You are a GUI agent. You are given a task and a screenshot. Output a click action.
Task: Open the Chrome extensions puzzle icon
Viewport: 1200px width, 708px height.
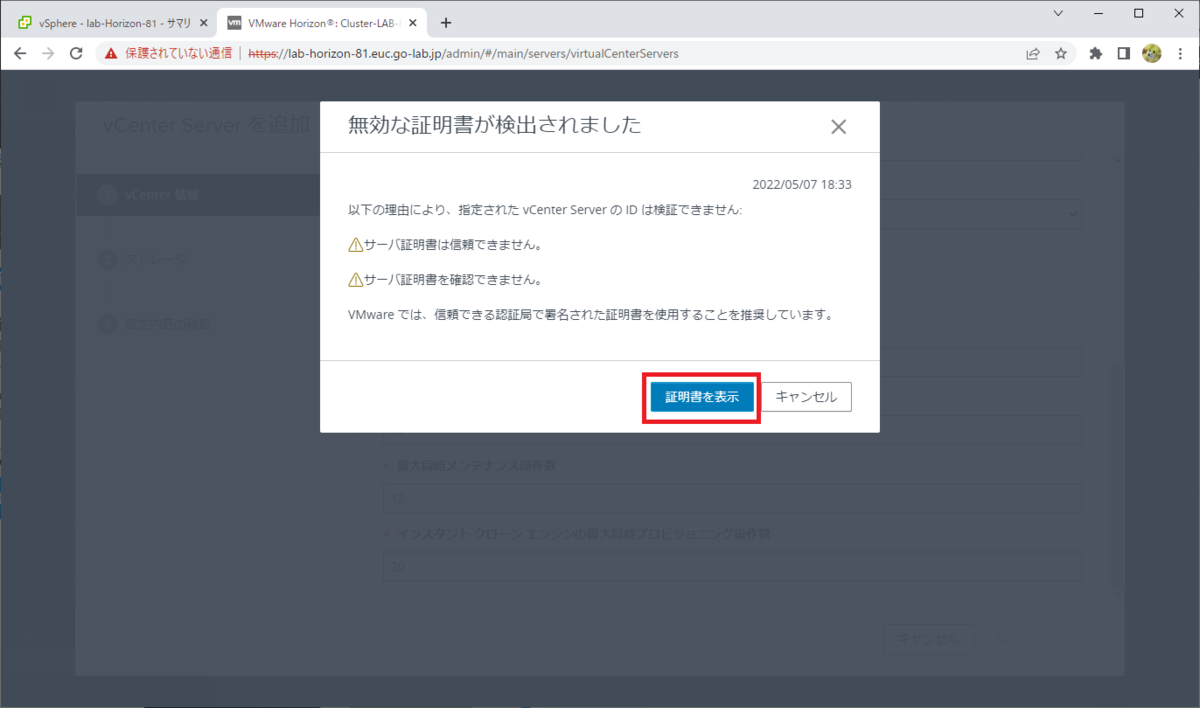point(1096,54)
